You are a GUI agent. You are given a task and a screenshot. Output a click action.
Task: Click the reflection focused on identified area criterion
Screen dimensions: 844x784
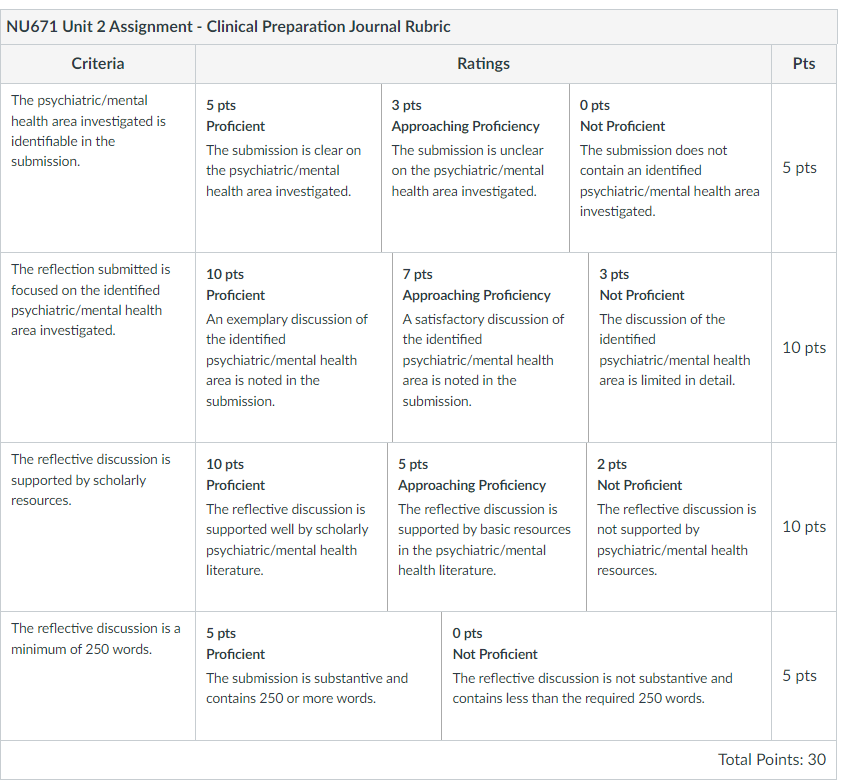[x=90, y=300]
